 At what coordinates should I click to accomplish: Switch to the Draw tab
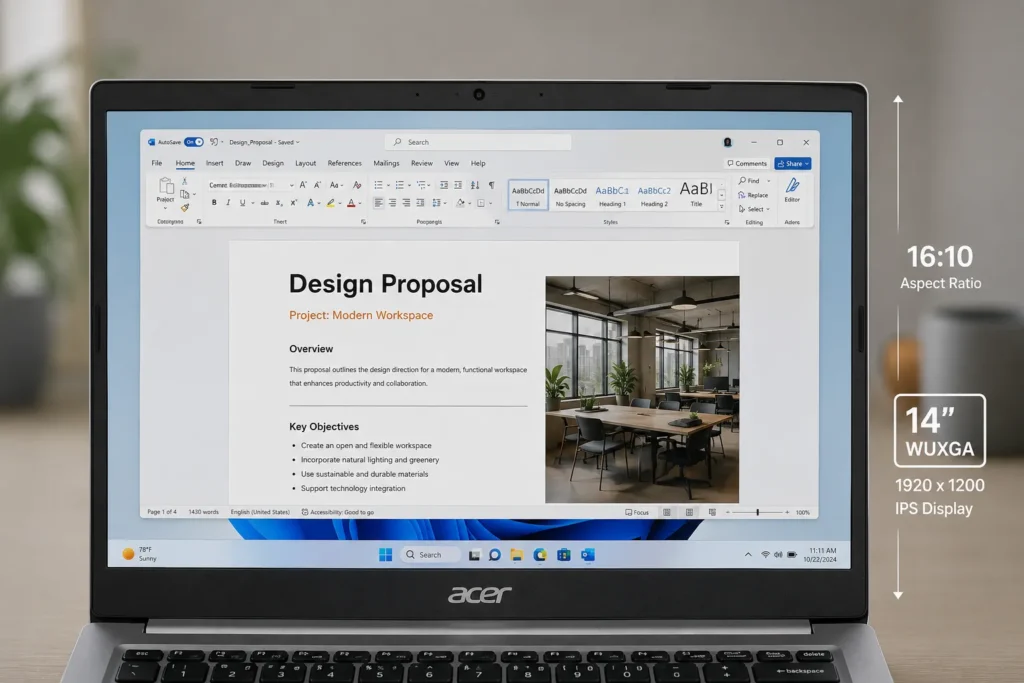(243, 163)
